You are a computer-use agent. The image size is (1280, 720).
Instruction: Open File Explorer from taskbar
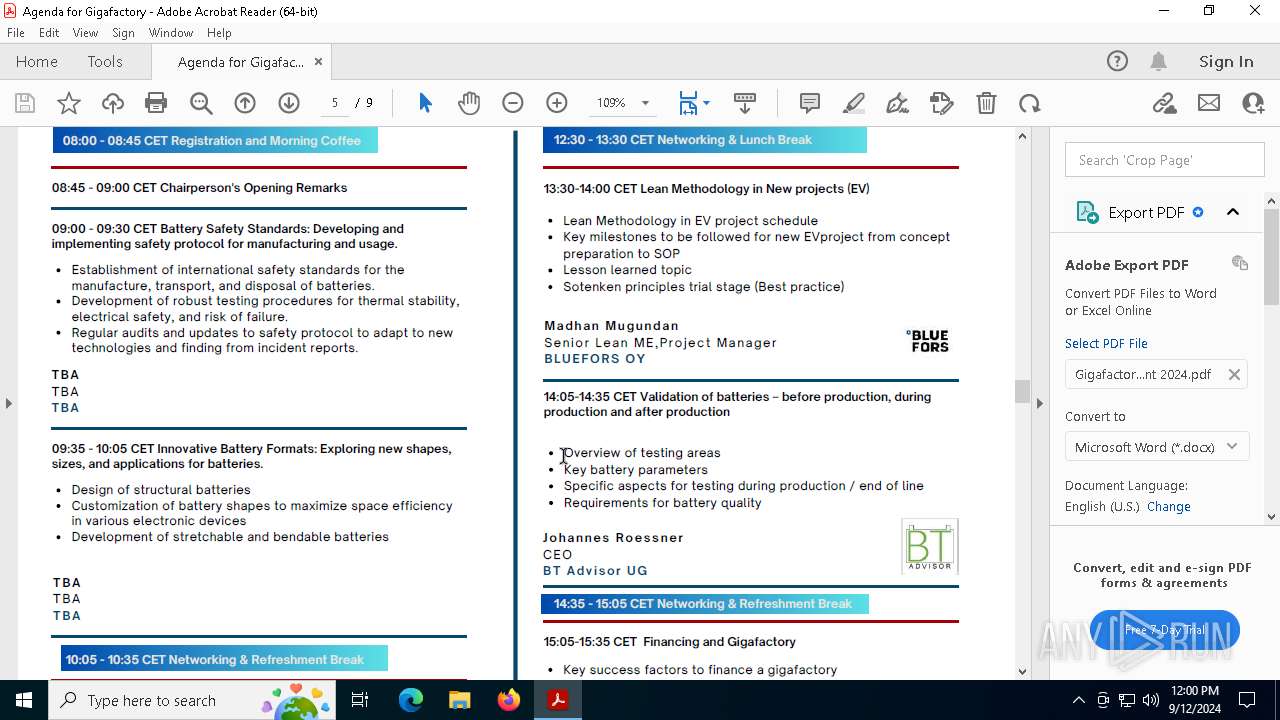click(459, 700)
